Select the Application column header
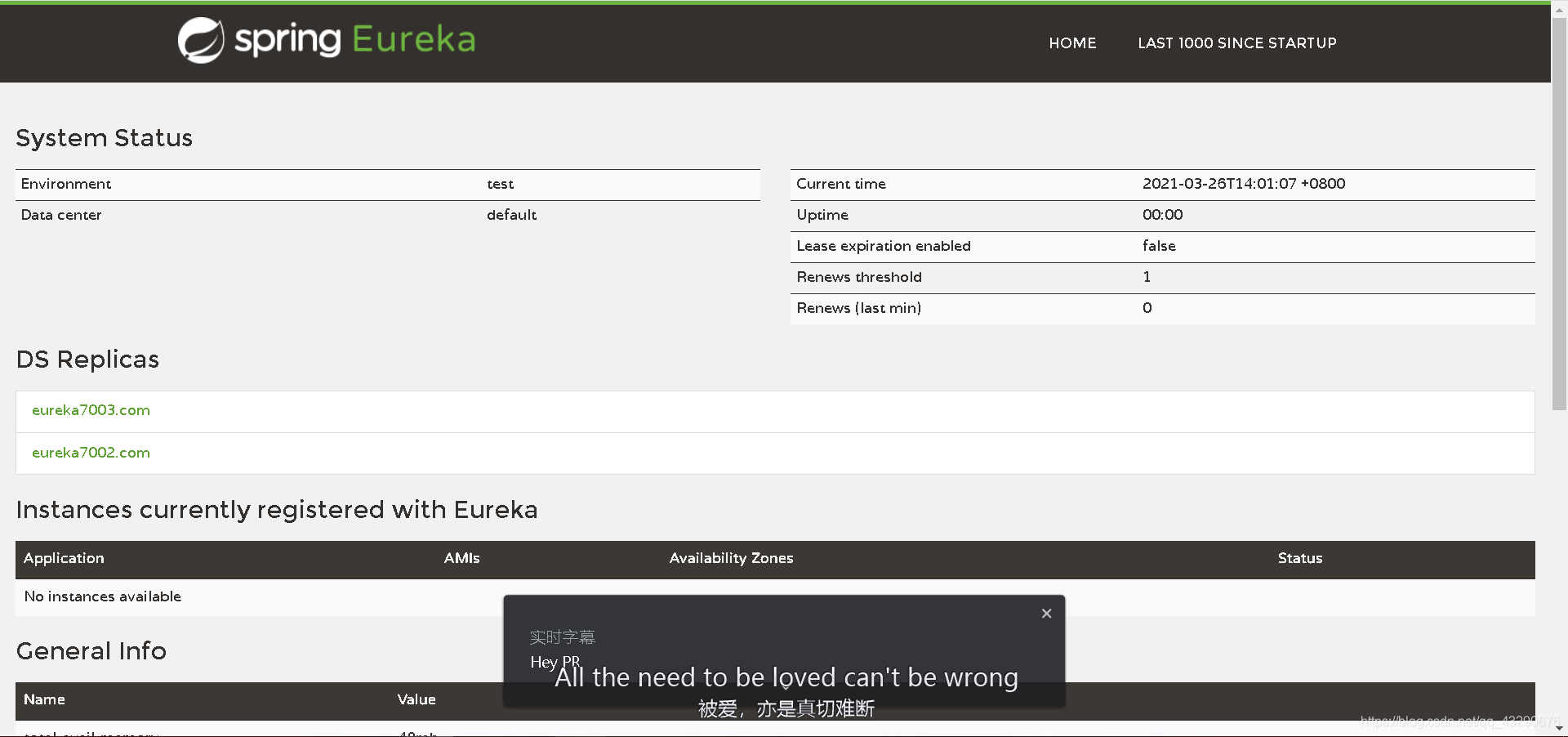 [64, 558]
